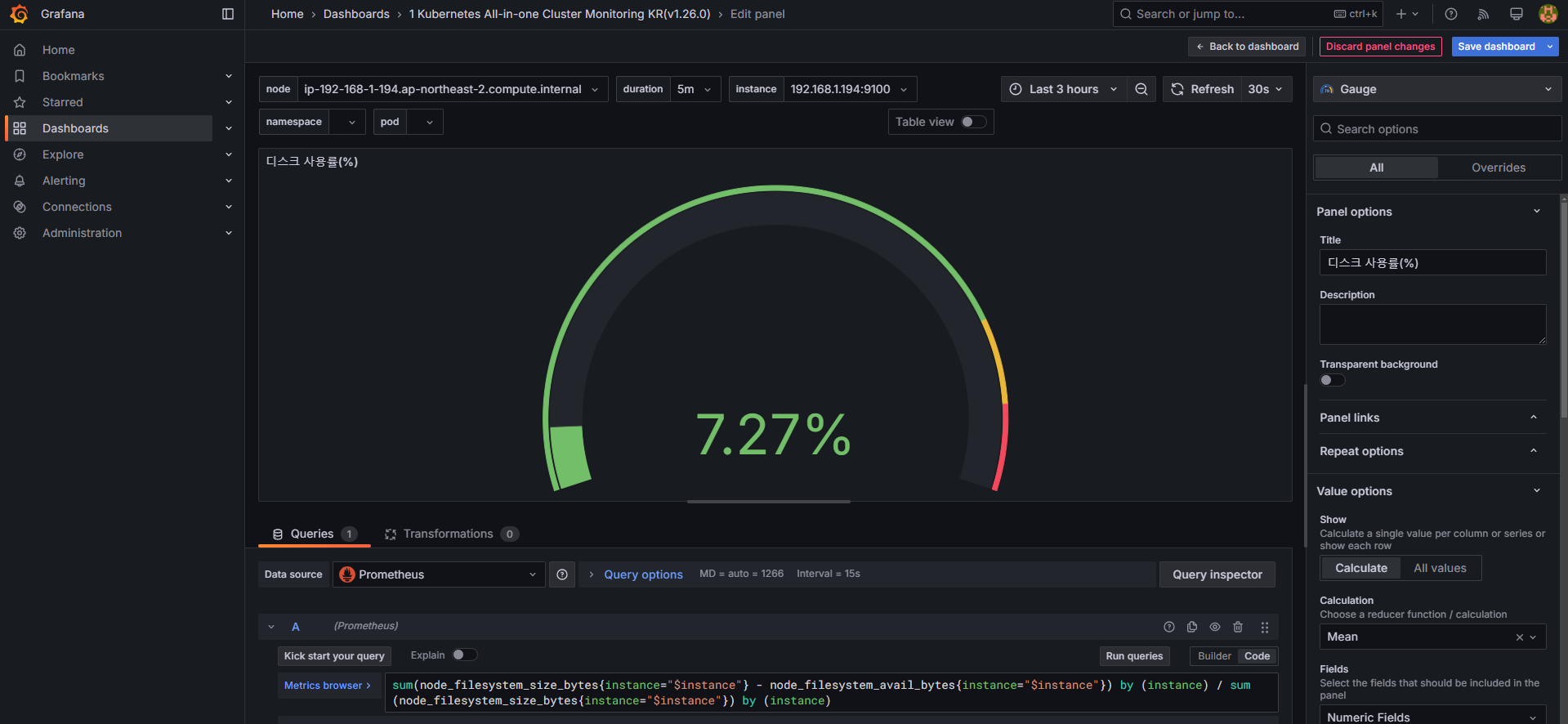Switch to the Transformations tab
1568x724 pixels.
click(452, 534)
